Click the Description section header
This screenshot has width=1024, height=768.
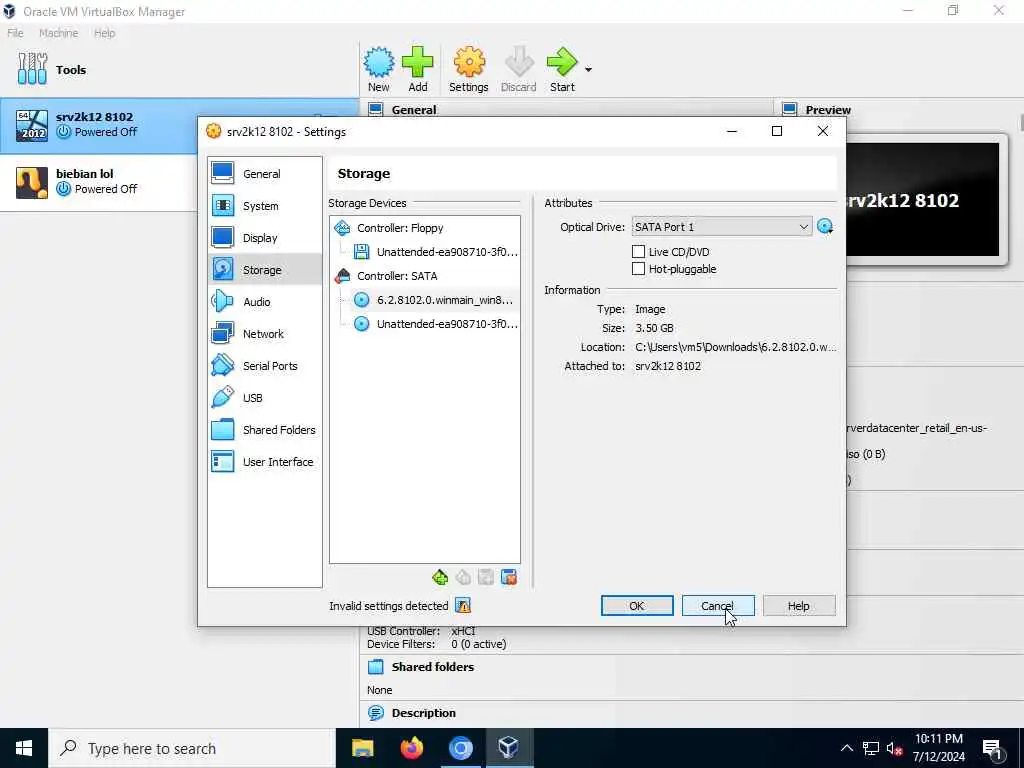[423, 713]
